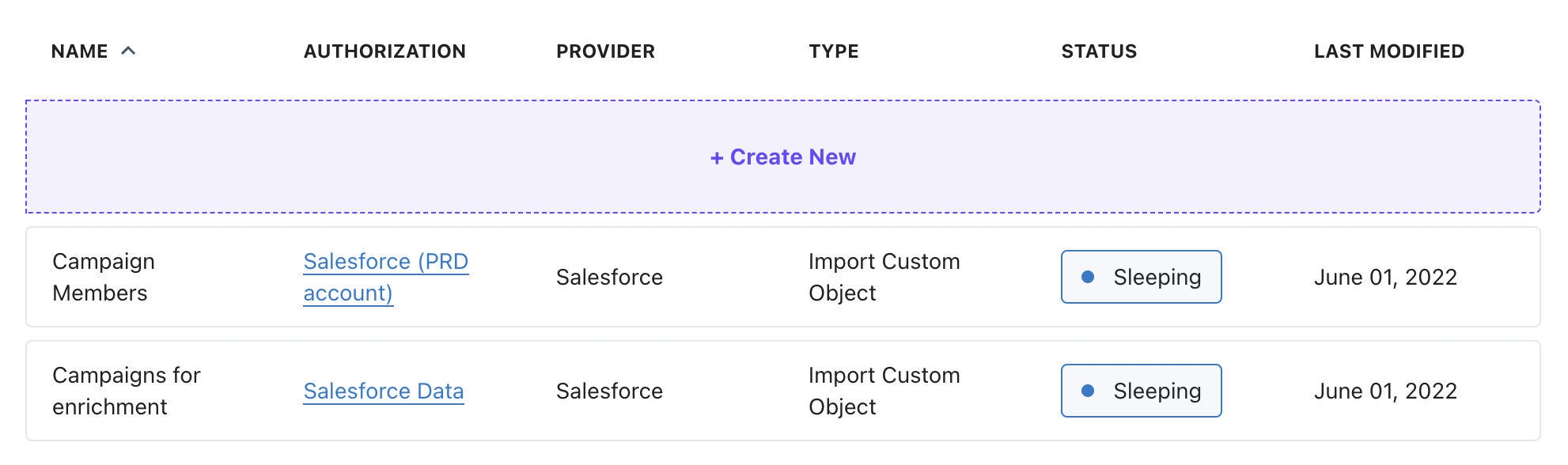Open the Salesforce Data authorization link
Viewport: 1568px width, 465px height.
tap(384, 391)
